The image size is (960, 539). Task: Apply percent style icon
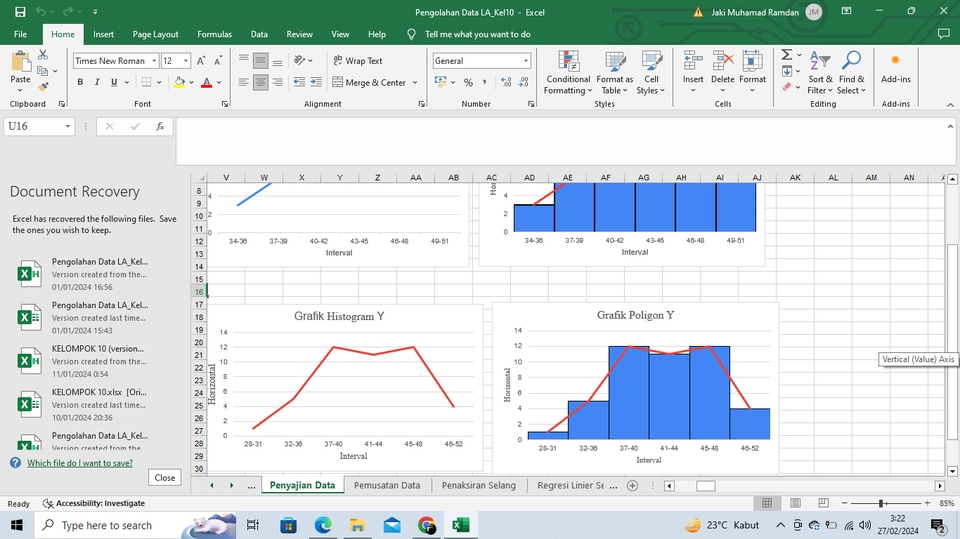[x=468, y=82]
